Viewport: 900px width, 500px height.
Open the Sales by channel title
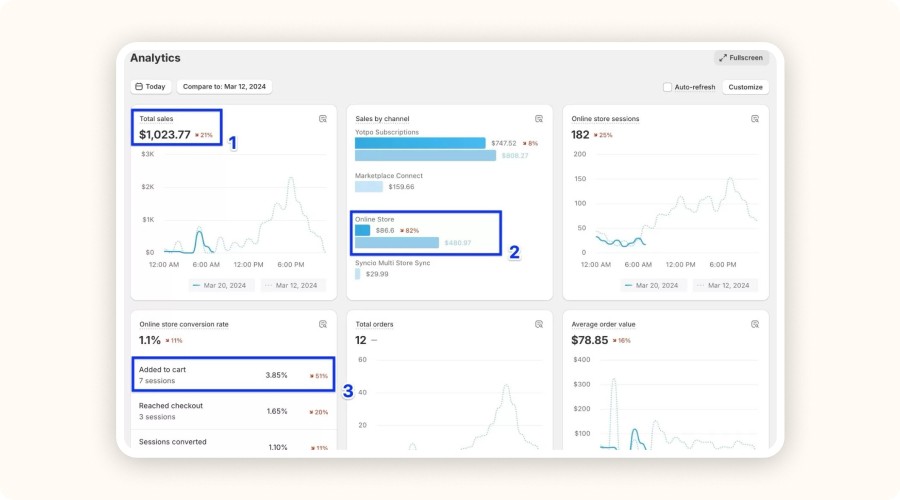(x=382, y=119)
